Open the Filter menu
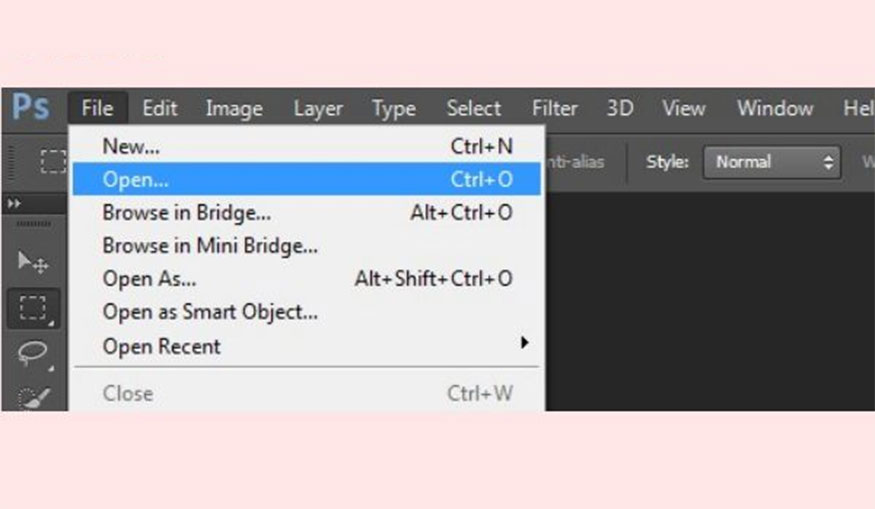This screenshot has height=509, width=875. click(x=554, y=108)
